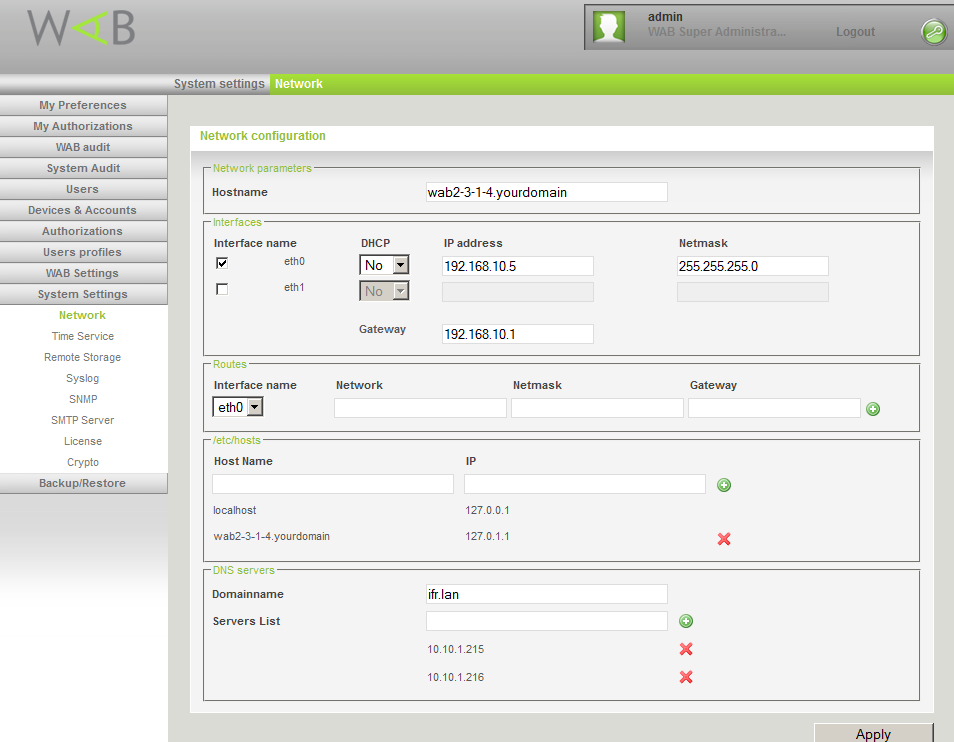Viewport: 954px width, 742px height.
Task: Click the eth0 IP address field
Action: pos(518,266)
